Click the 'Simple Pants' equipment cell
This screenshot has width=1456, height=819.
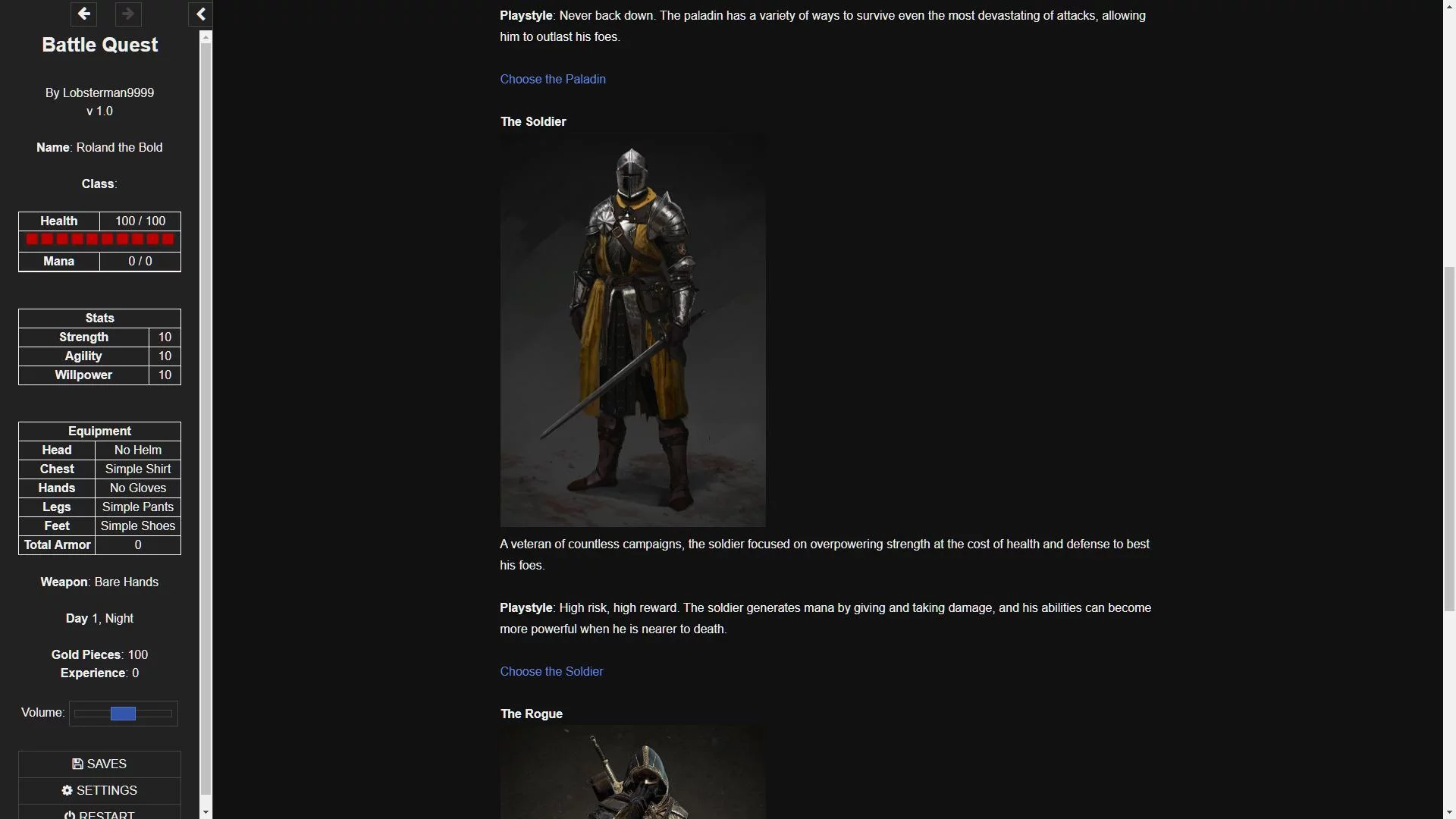click(x=138, y=507)
